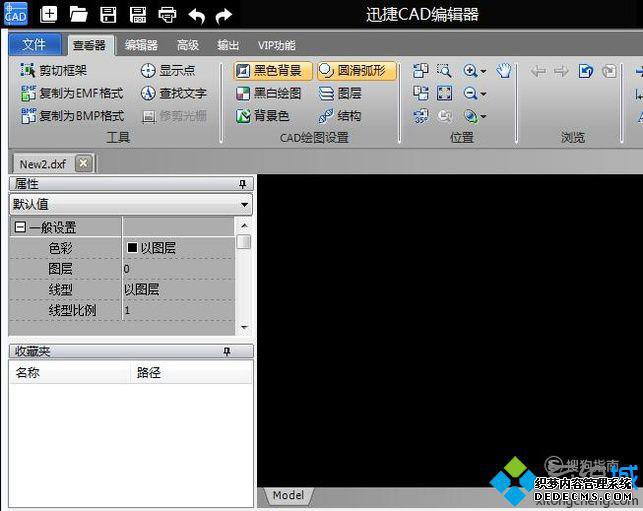Close the New2.dxf document tab
The image size is (643, 511).
(x=83, y=163)
